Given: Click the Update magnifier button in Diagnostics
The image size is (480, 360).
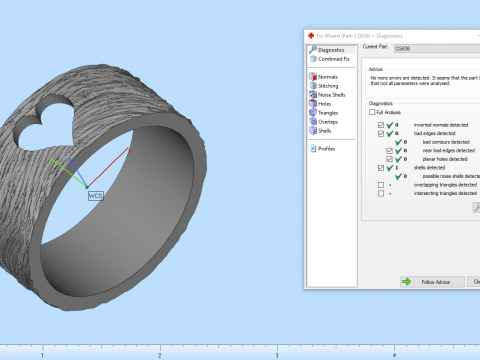Looking at the screenshot, I should (x=477, y=207).
